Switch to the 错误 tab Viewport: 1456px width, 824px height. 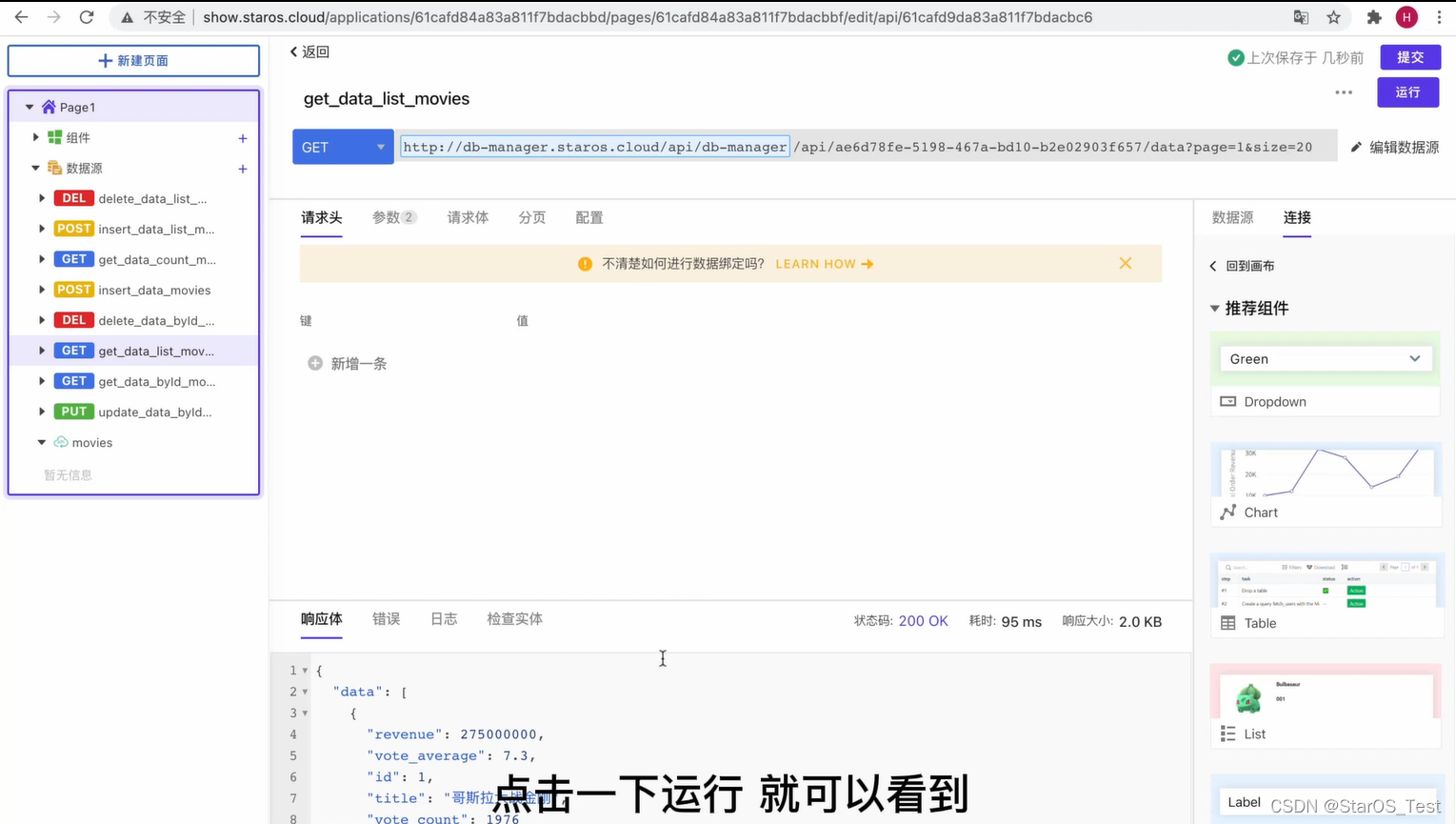pos(386,618)
